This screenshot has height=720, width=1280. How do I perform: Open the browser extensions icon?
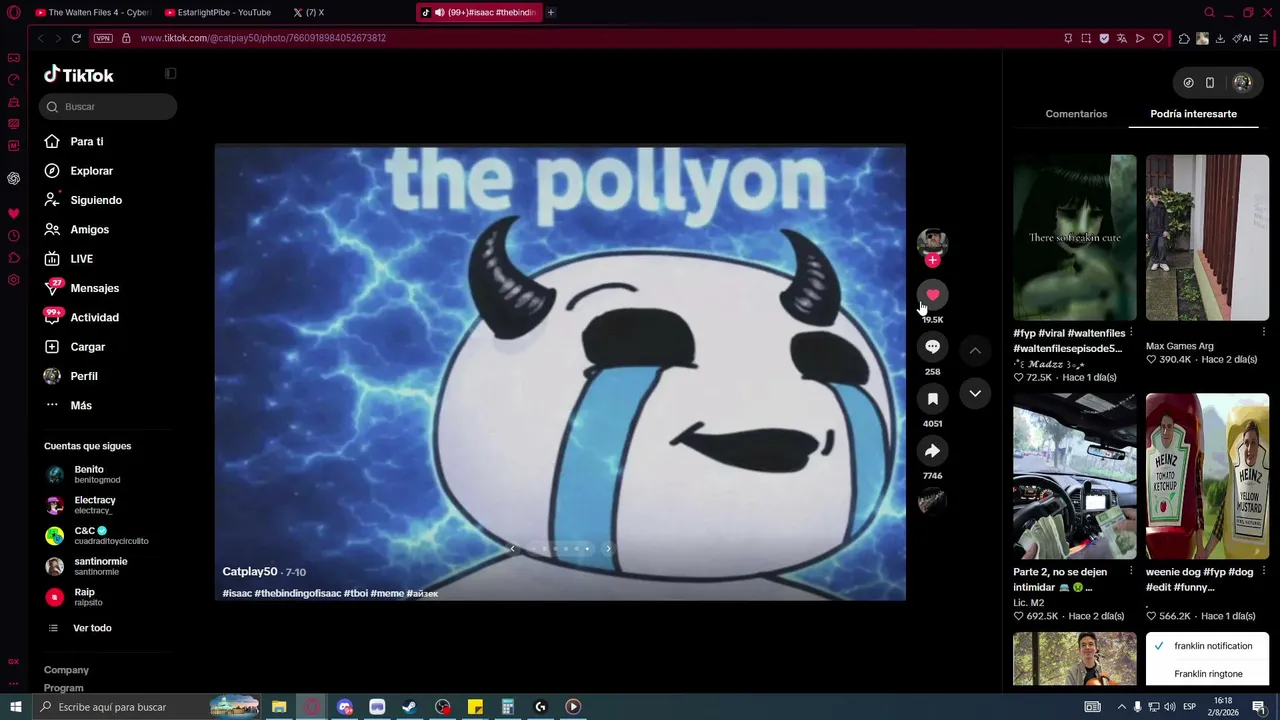(x=1184, y=38)
